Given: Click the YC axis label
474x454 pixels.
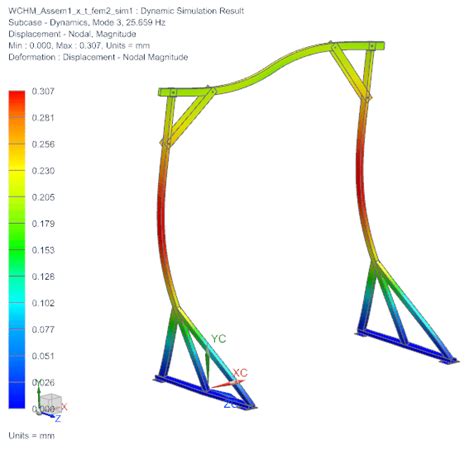Looking at the screenshot, I should pos(219,339).
